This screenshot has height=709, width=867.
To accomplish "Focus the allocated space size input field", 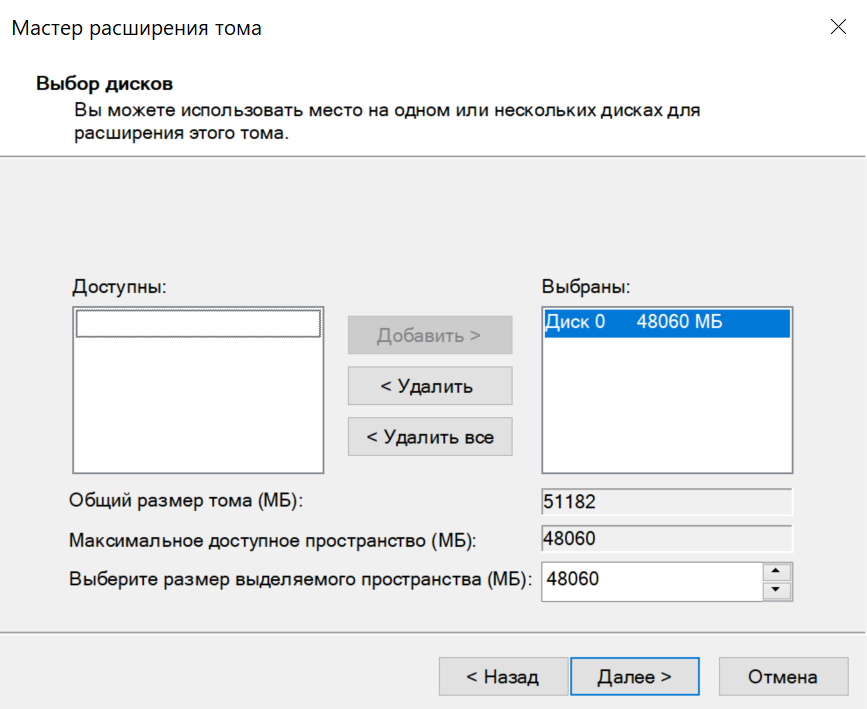I will tap(650, 580).
